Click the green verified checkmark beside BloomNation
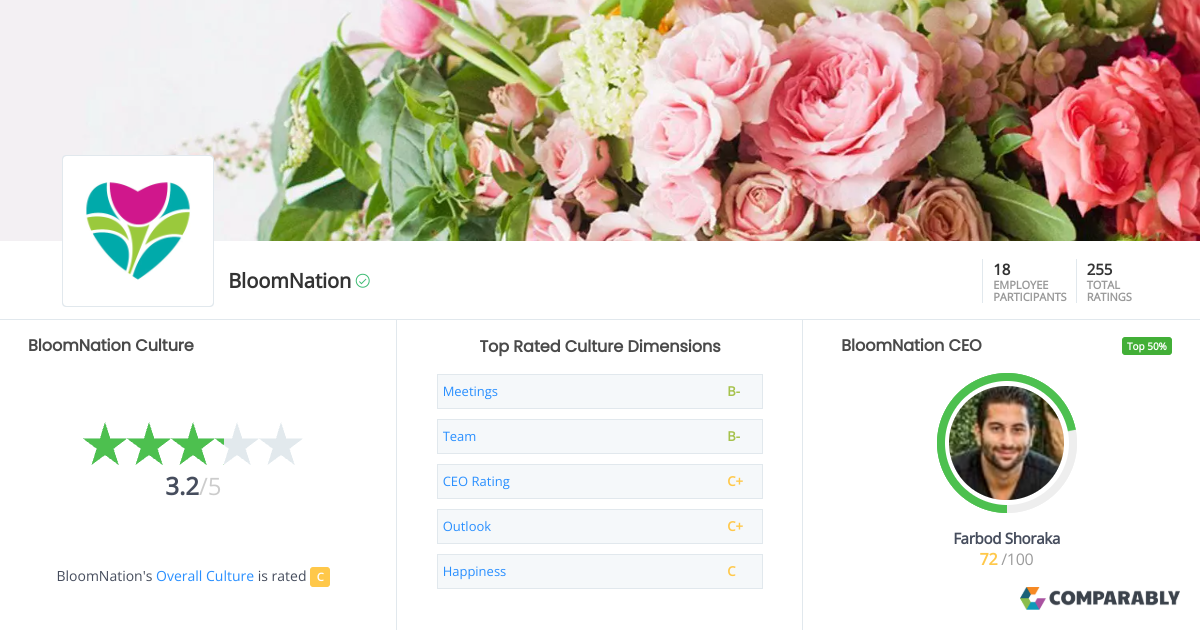 [x=362, y=281]
